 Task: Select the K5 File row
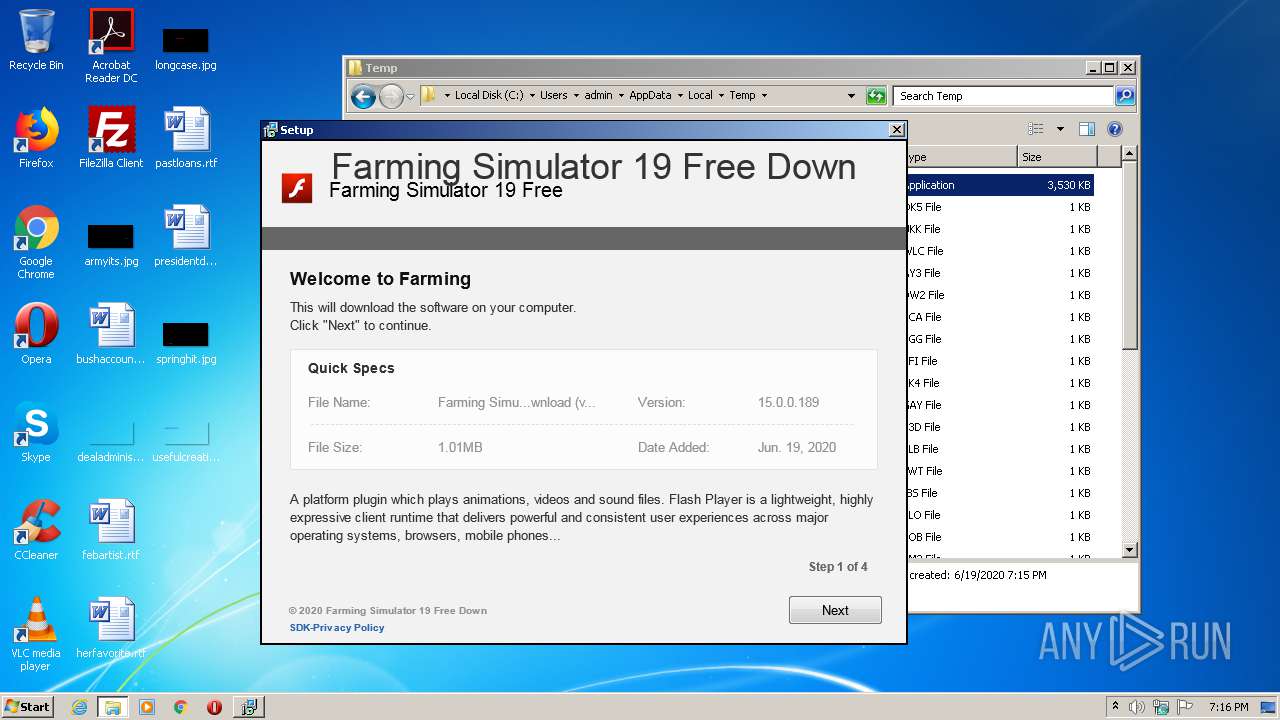(999, 207)
